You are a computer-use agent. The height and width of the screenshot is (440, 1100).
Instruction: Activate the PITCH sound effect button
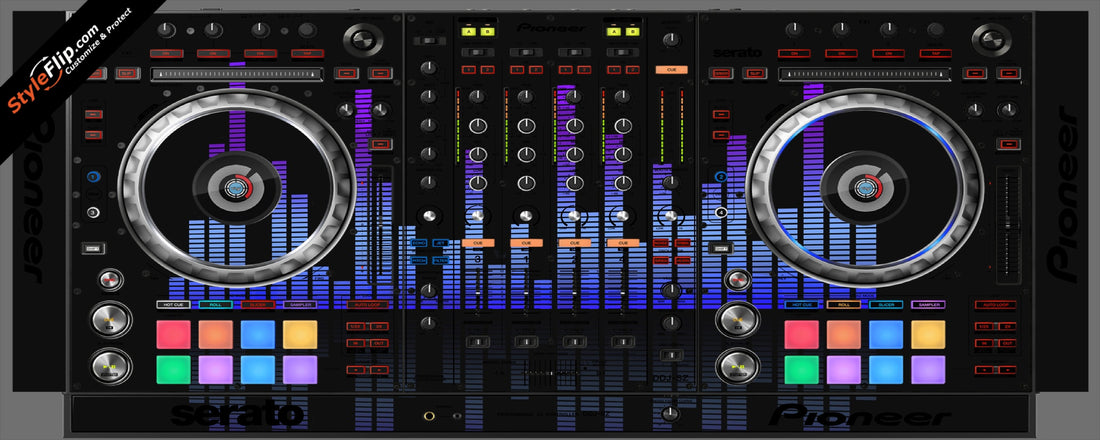pos(419,260)
